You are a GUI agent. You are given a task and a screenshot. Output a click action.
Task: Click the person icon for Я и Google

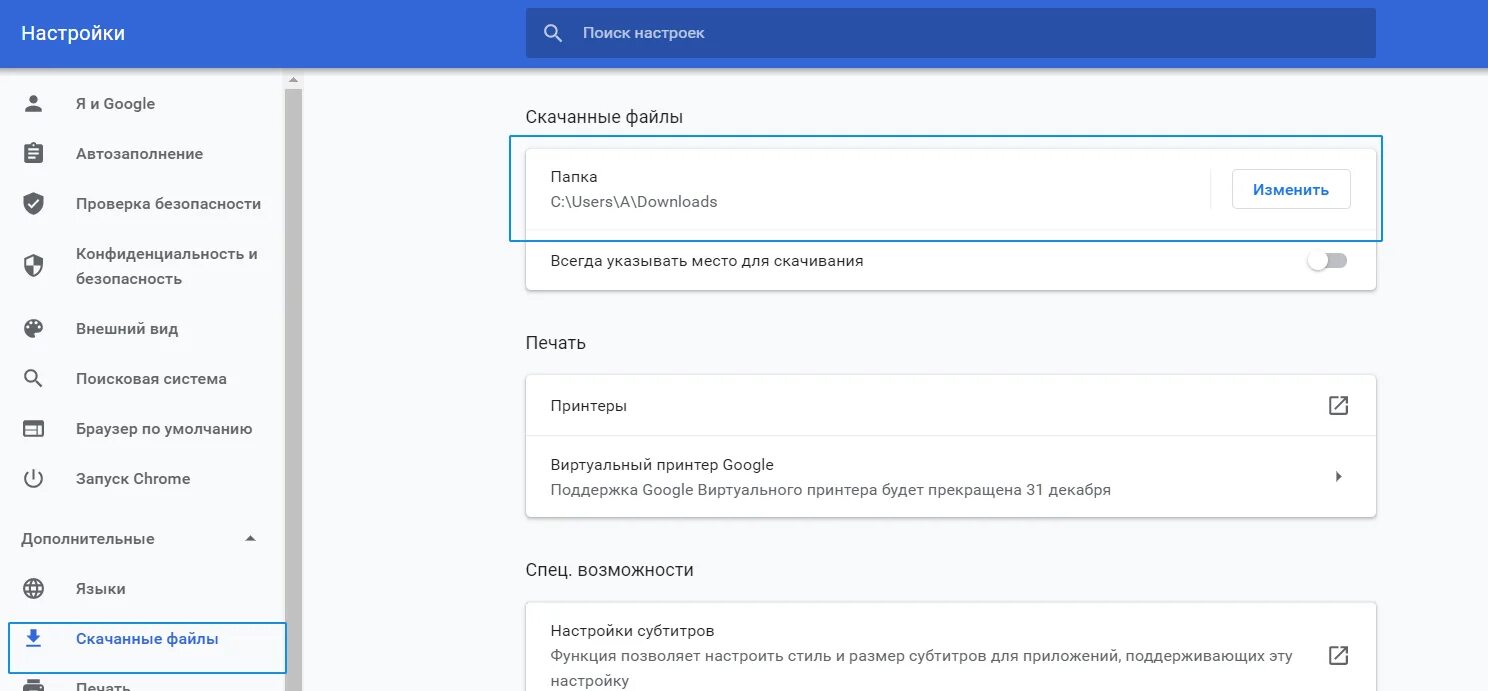[34, 104]
